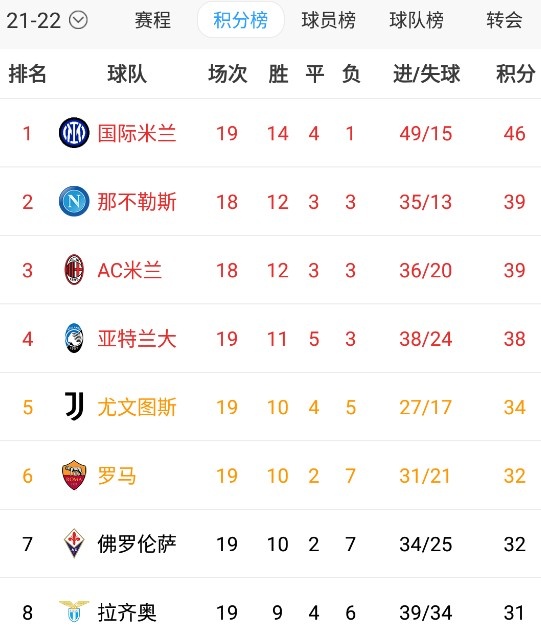541x640 pixels.
Task: Switch to the 赛程 tab
Action: [x=153, y=20]
